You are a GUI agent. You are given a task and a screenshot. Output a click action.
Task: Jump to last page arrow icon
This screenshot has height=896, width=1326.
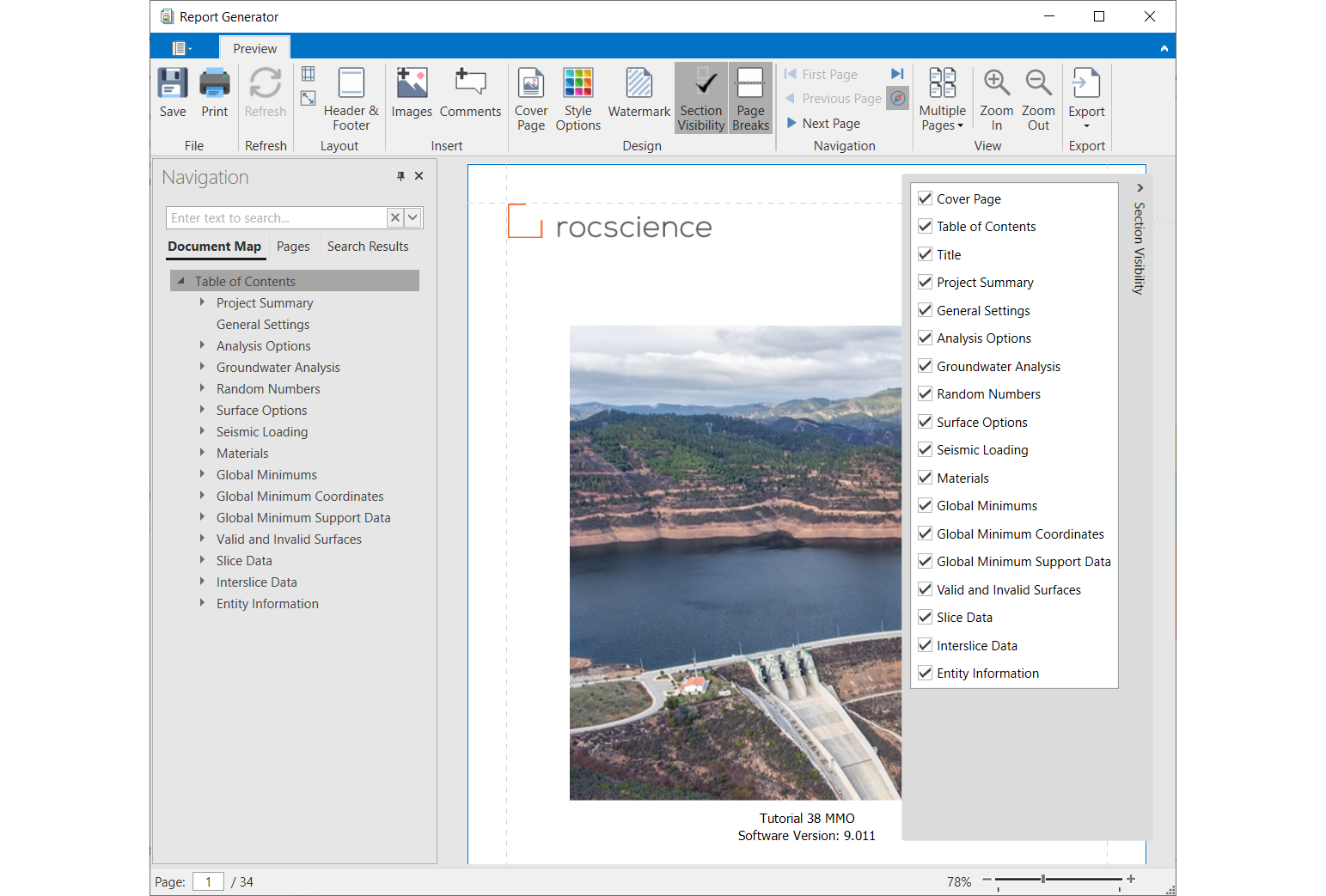[x=897, y=74]
